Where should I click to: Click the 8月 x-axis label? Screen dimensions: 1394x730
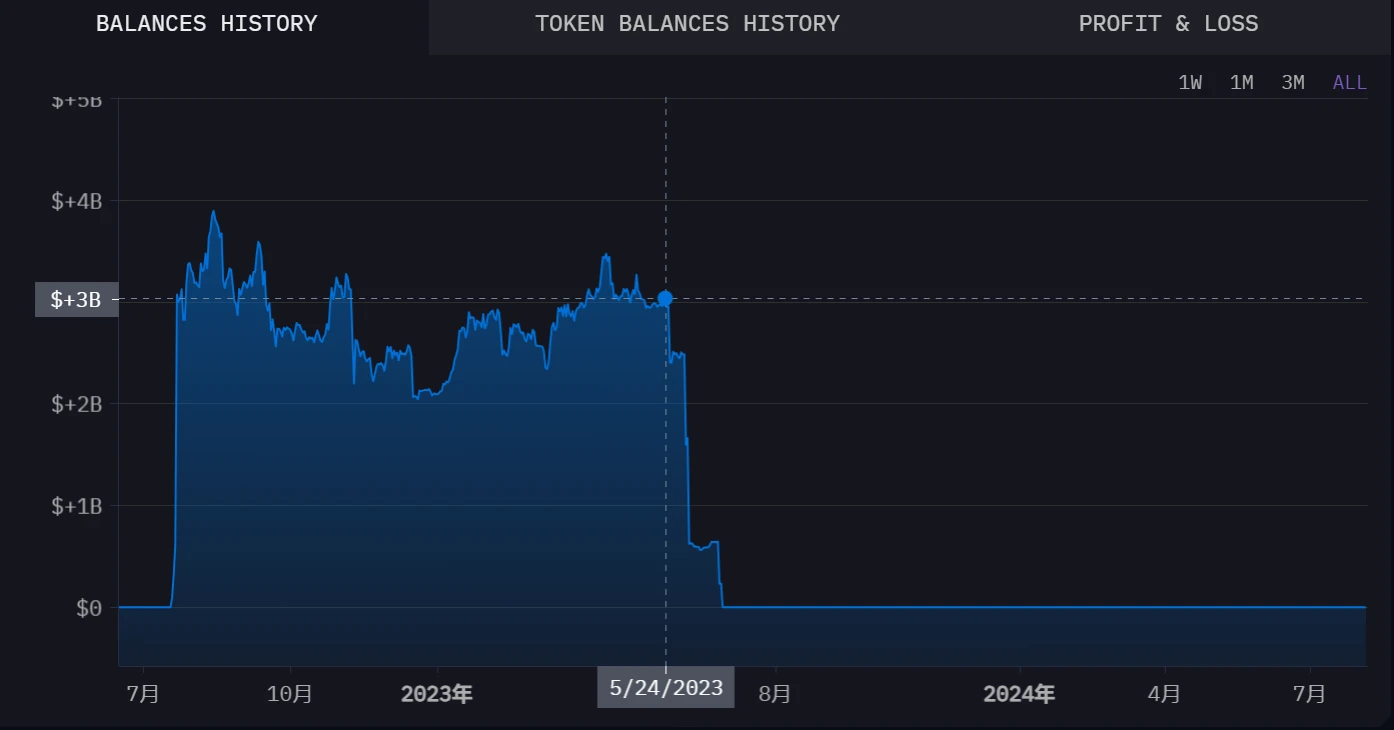tap(775, 694)
